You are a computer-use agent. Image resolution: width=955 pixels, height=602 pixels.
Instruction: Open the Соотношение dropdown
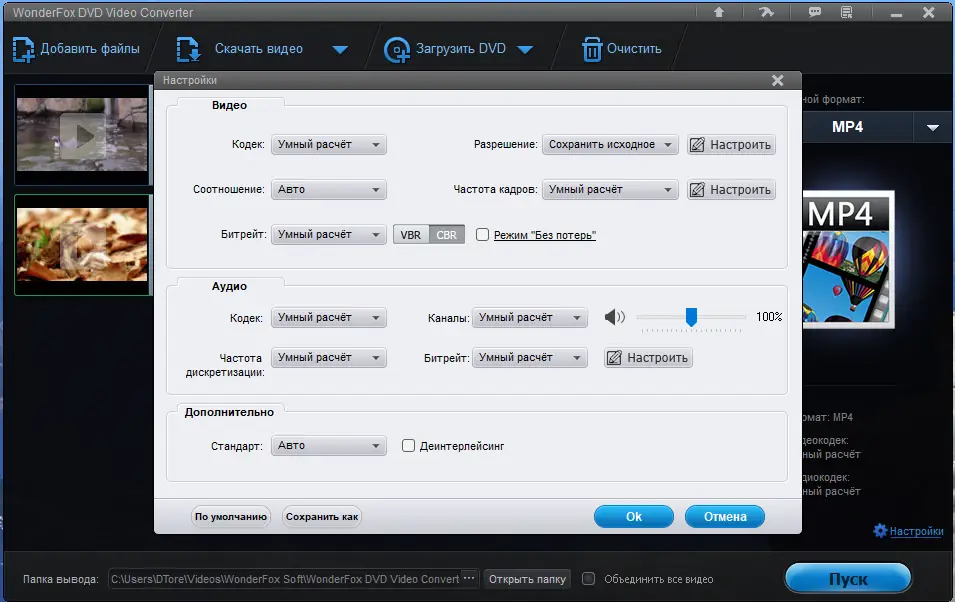tap(328, 189)
